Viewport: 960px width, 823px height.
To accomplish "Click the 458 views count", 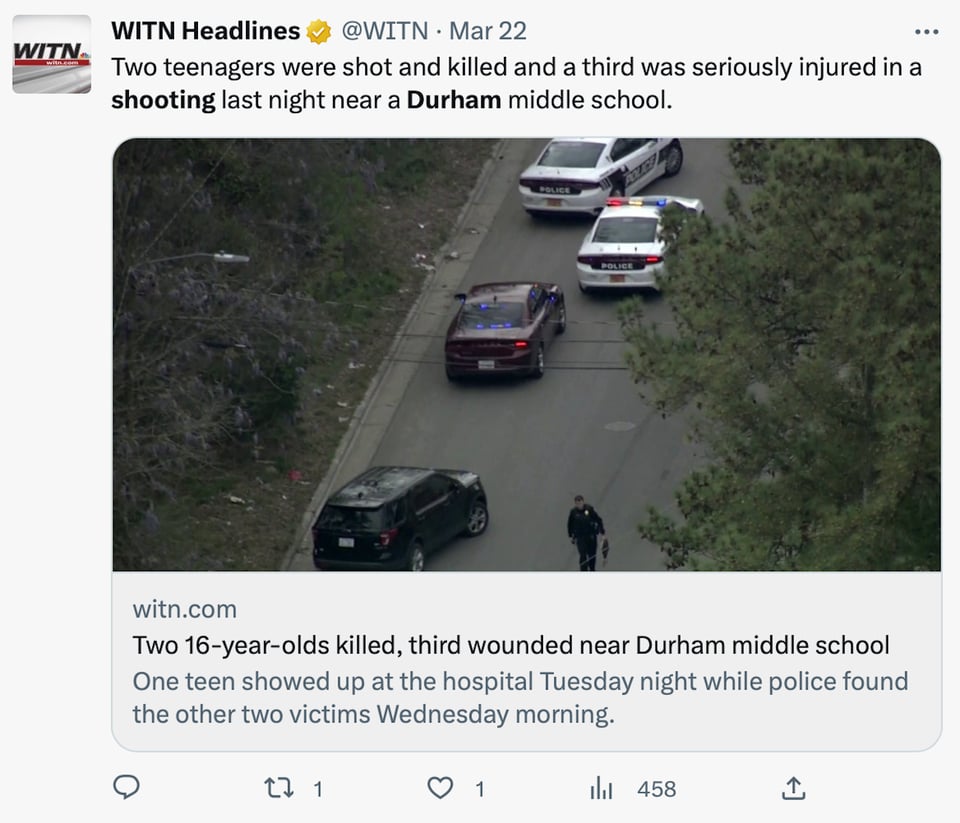I will tap(656, 789).
